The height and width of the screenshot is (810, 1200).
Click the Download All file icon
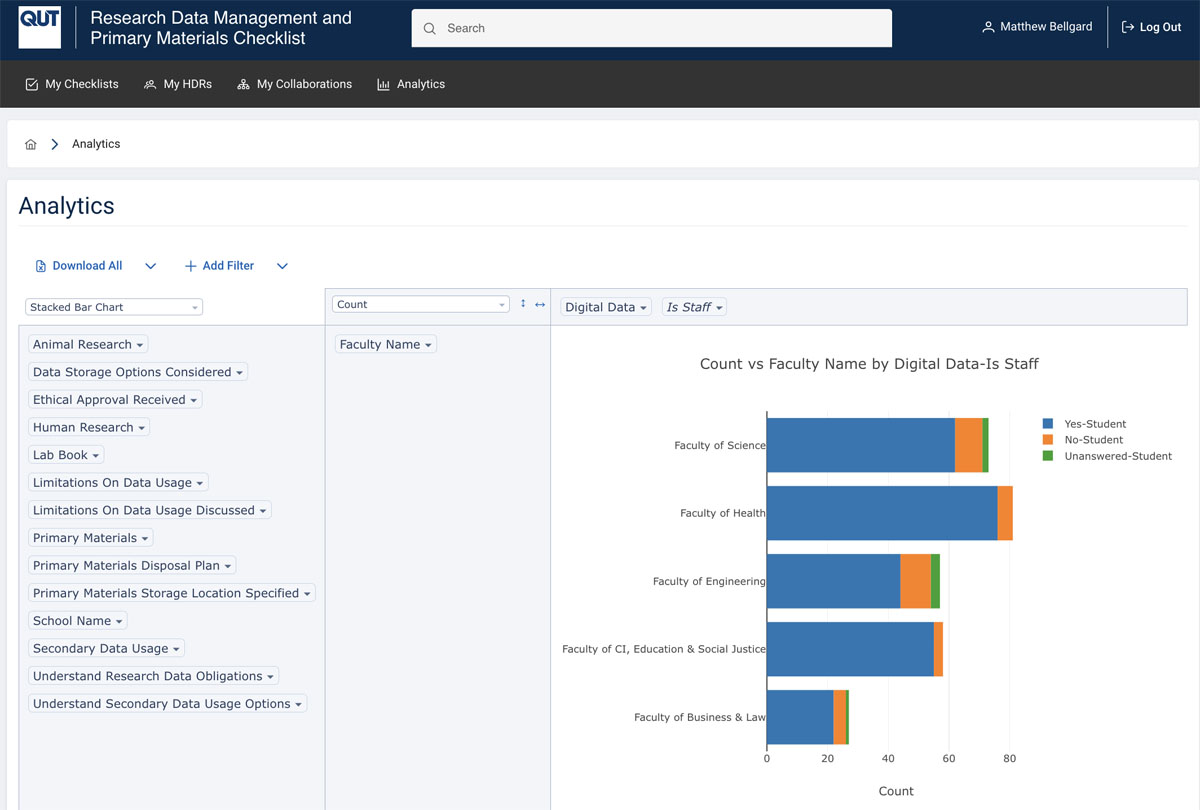click(41, 266)
